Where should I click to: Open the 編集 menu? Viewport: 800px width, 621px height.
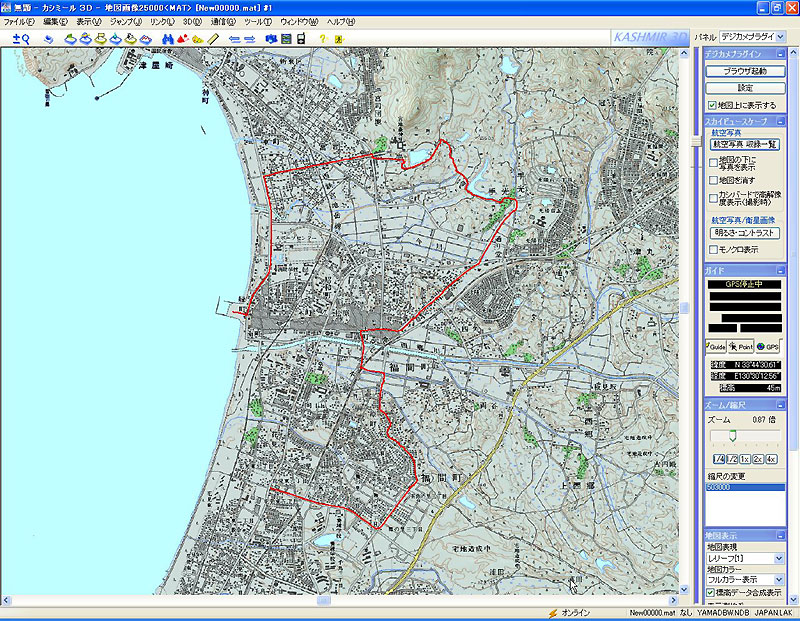coord(55,22)
